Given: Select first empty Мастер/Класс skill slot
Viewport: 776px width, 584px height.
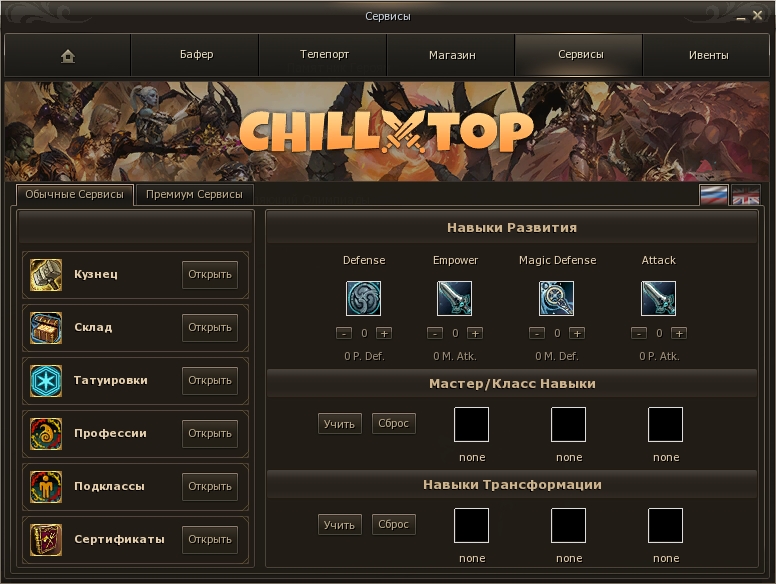Looking at the screenshot, I should 472,425.
